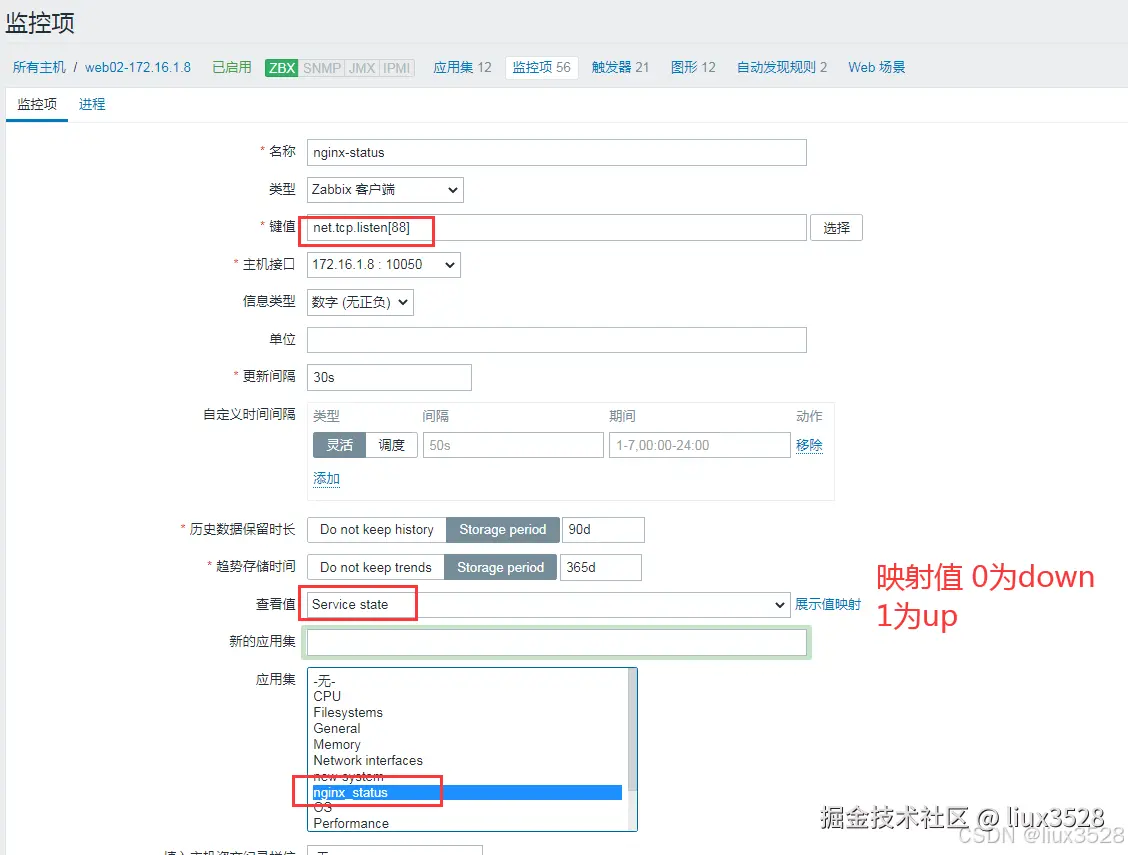Click the 添加 link to add interval
The width and height of the screenshot is (1128, 855).
pos(327,478)
